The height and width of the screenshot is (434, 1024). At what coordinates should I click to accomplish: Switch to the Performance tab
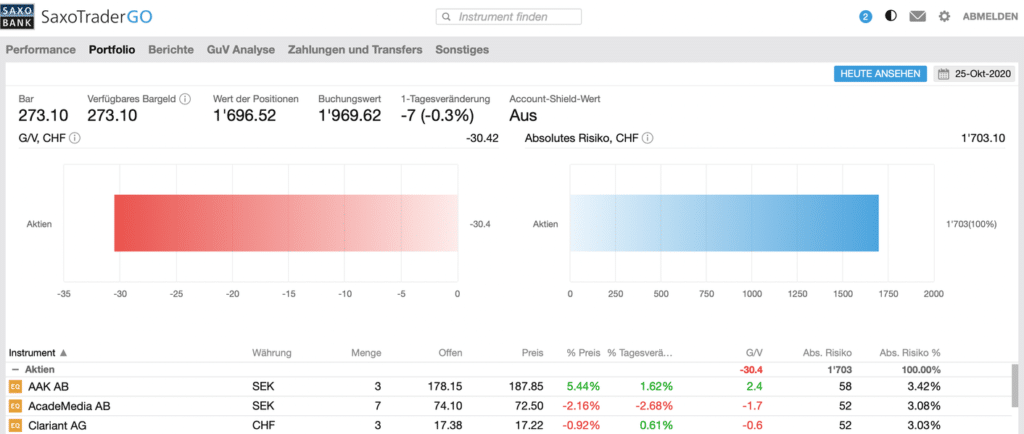pos(40,49)
